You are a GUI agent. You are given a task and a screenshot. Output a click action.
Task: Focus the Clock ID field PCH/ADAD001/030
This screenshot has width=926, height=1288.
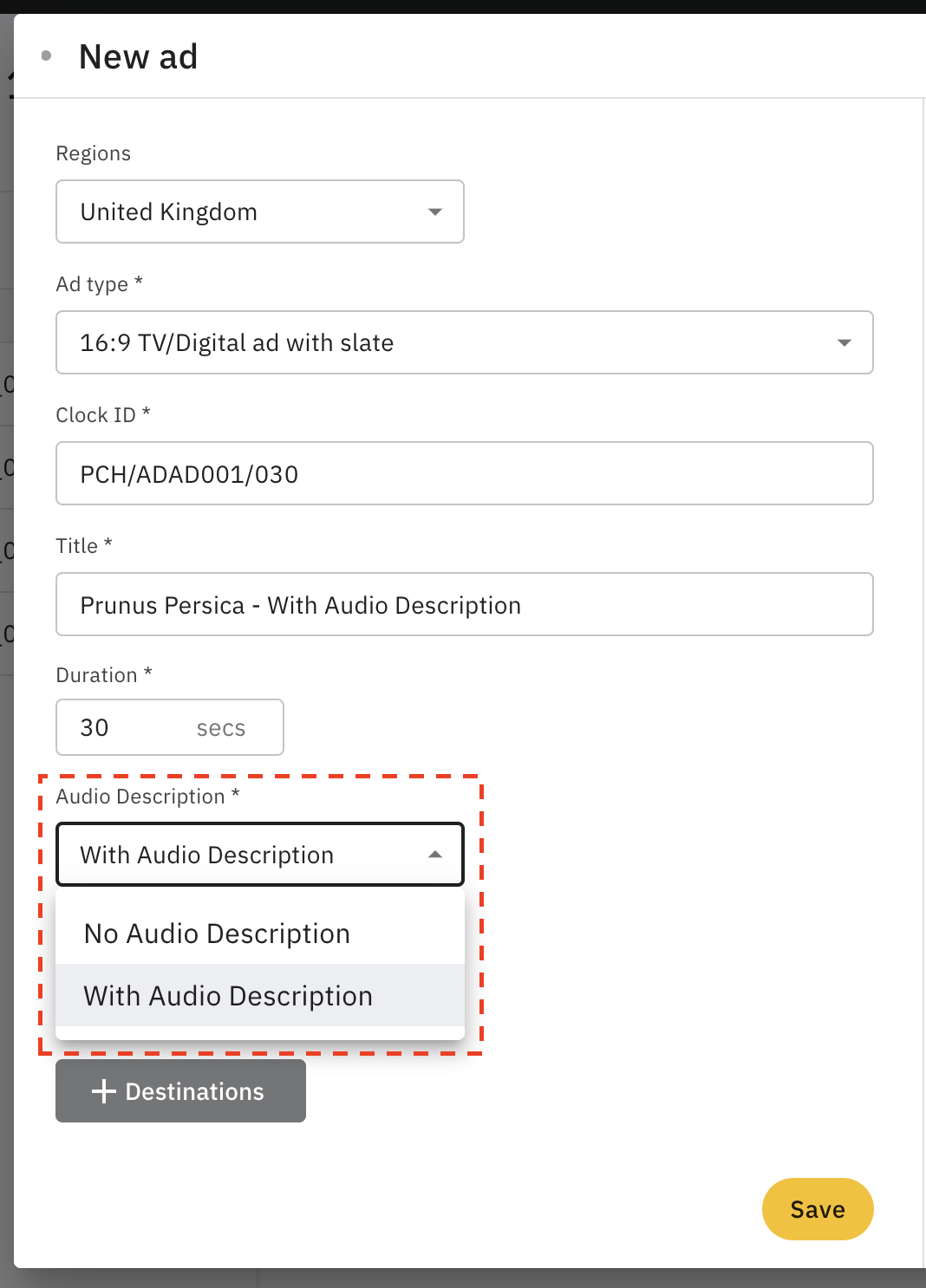pyautogui.click(x=464, y=474)
